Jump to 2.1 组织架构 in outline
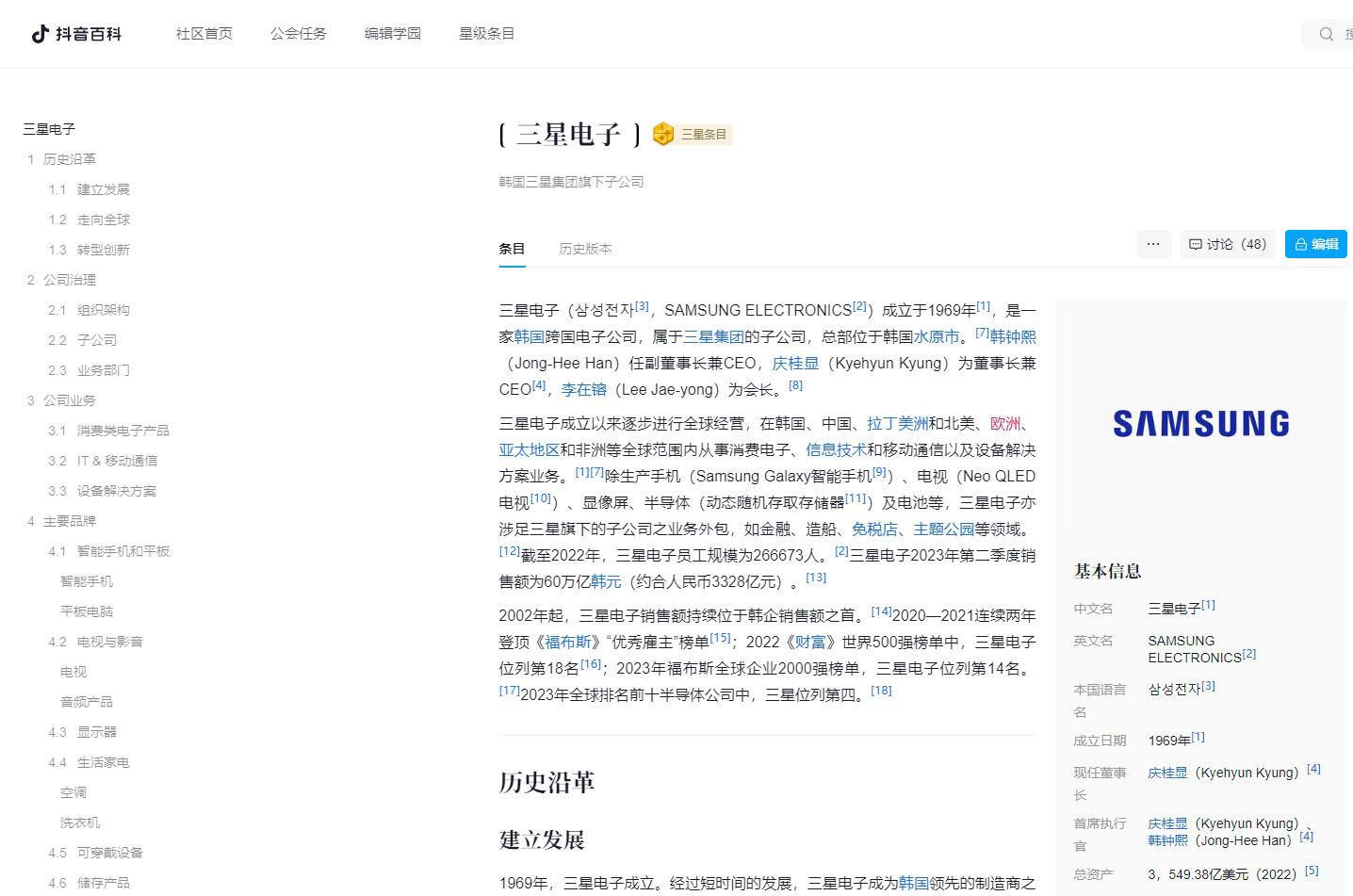The width and height of the screenshot is (1353, 896). 90,310
